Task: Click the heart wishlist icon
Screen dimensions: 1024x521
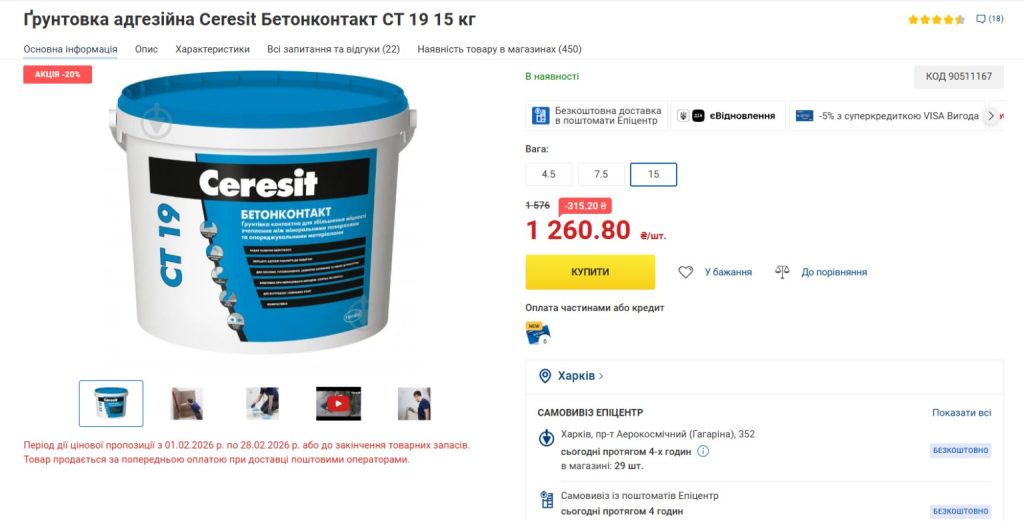Action: coord(685,272)
